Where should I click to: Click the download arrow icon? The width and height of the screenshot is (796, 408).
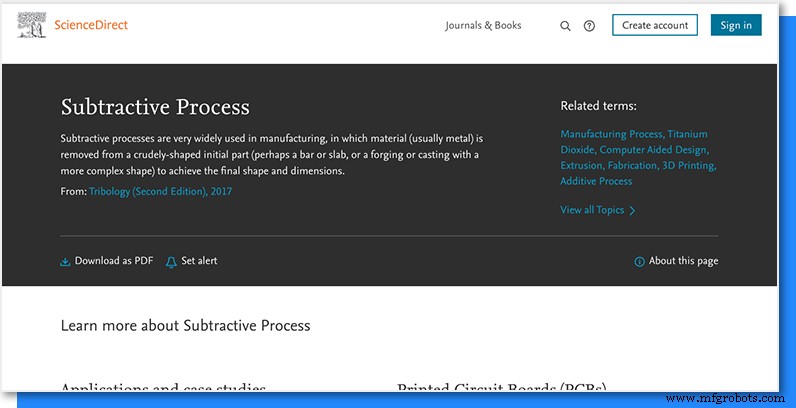pyautogui.click(x=65, y=262)
